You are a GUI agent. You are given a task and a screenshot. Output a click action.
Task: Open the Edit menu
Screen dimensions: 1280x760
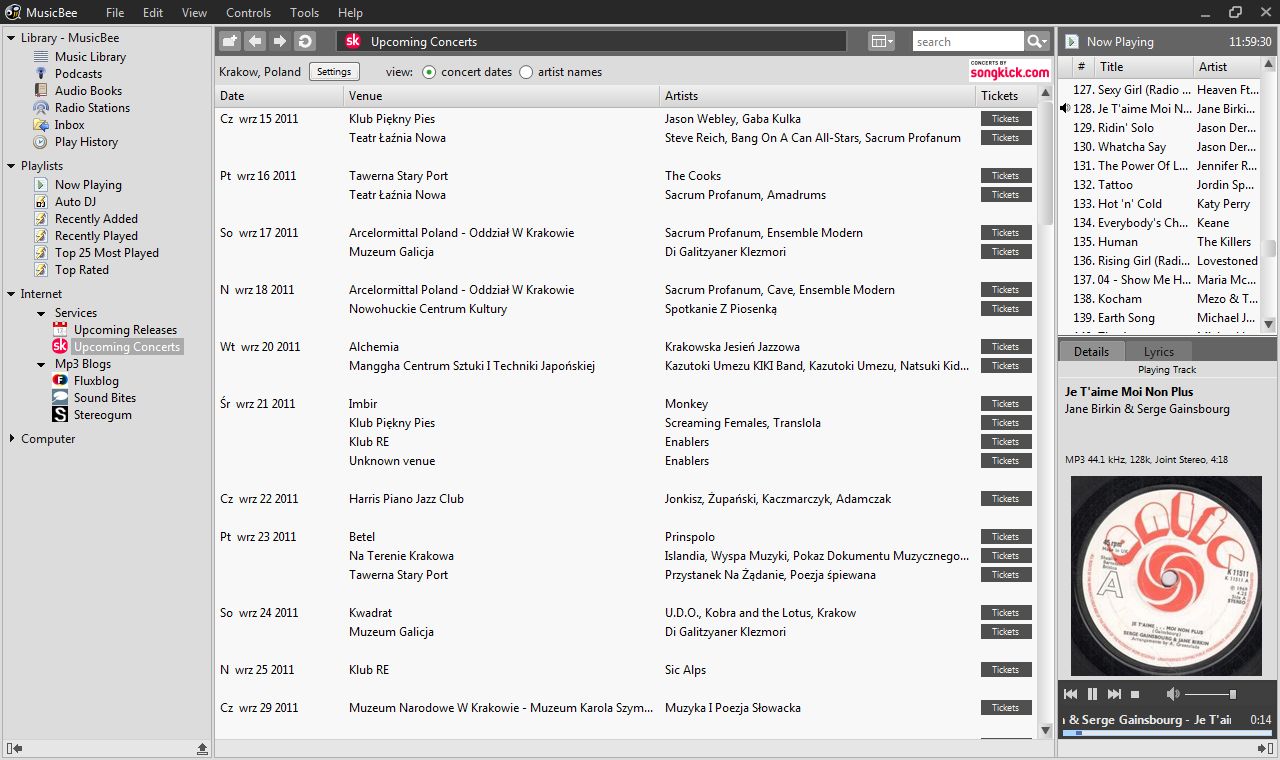click(x=153, y=13)
